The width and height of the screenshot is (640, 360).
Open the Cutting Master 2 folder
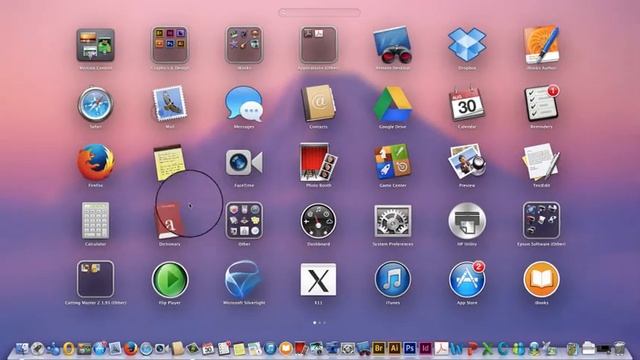96,279
